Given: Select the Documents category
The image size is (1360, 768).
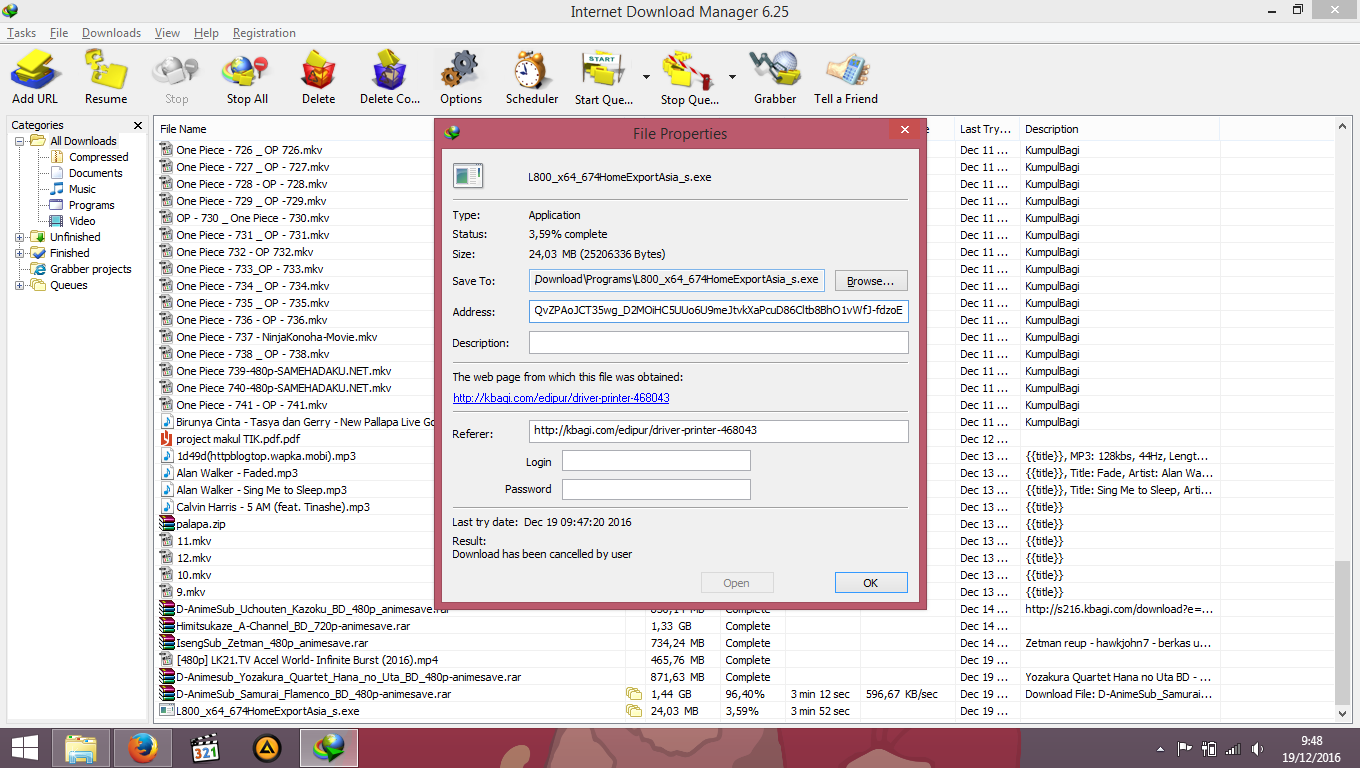Looking at the screenshot, I should [95, 173].
